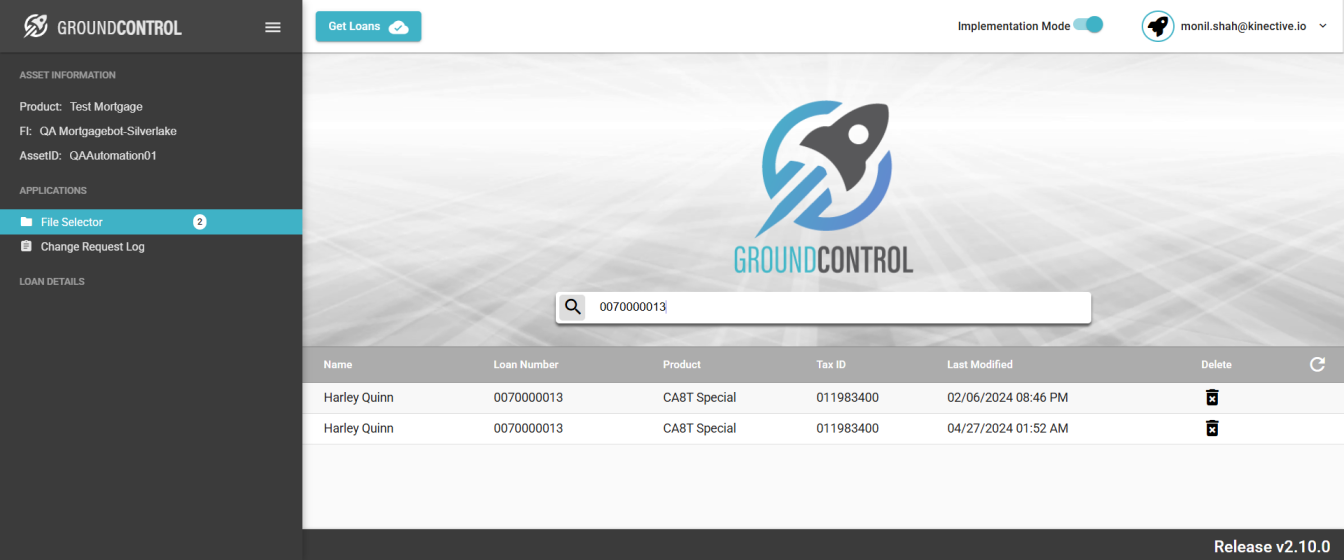The height and width of the screenshot is (560, 1344).
Task: Click the Delete column header
Action: pos(1216,365)
